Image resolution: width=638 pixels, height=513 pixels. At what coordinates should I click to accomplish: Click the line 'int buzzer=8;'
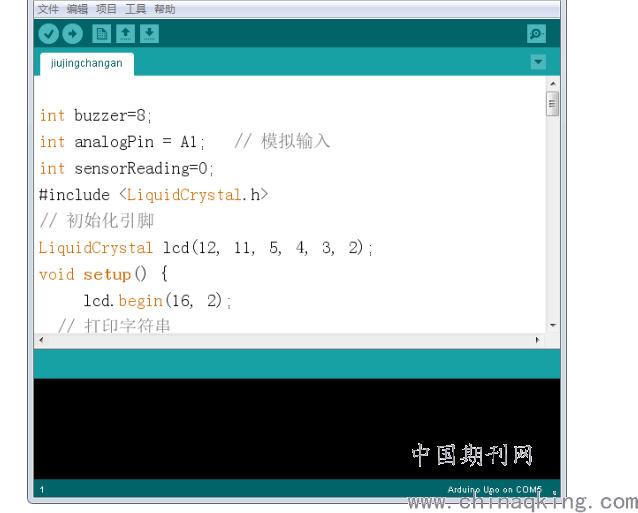pyautogui.click(x=96, y=116)
